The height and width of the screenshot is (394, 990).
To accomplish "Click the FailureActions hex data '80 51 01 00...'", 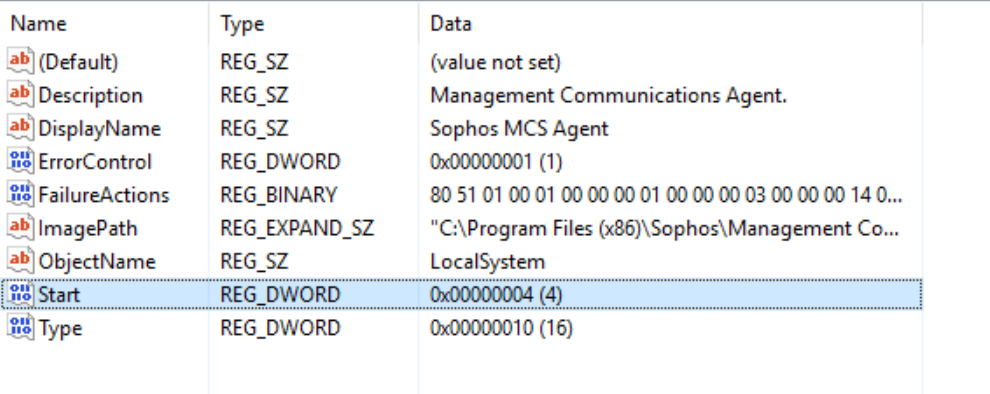I will tap(666, 195).
